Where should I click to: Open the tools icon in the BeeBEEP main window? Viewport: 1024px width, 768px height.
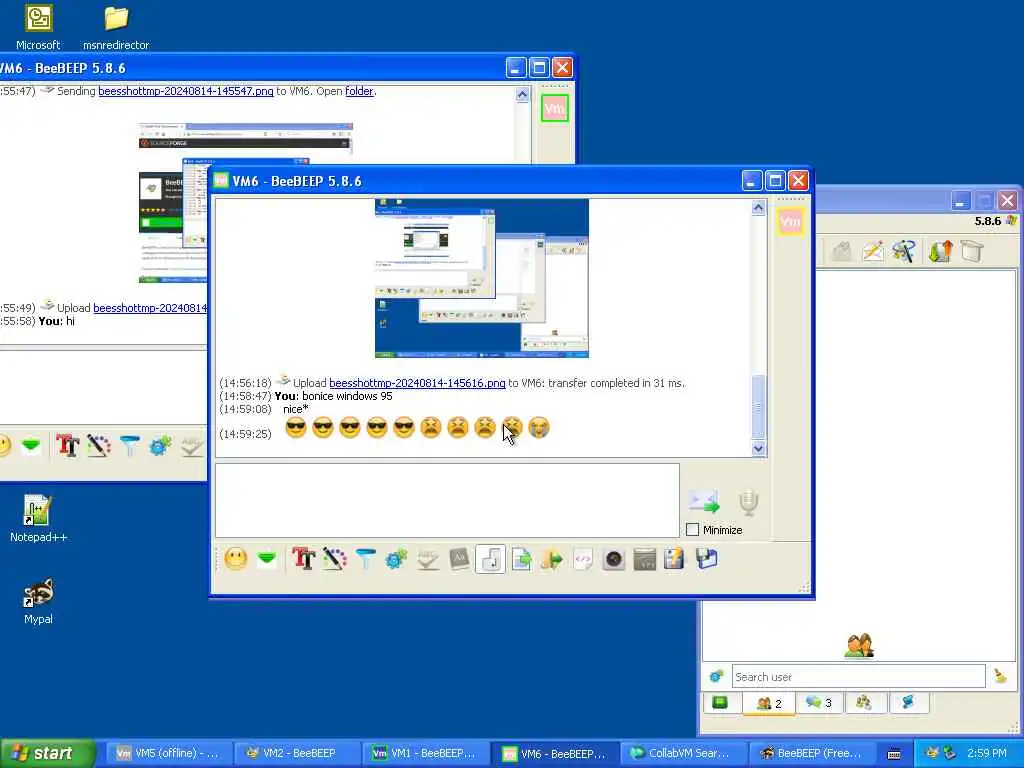pos(904,251)
